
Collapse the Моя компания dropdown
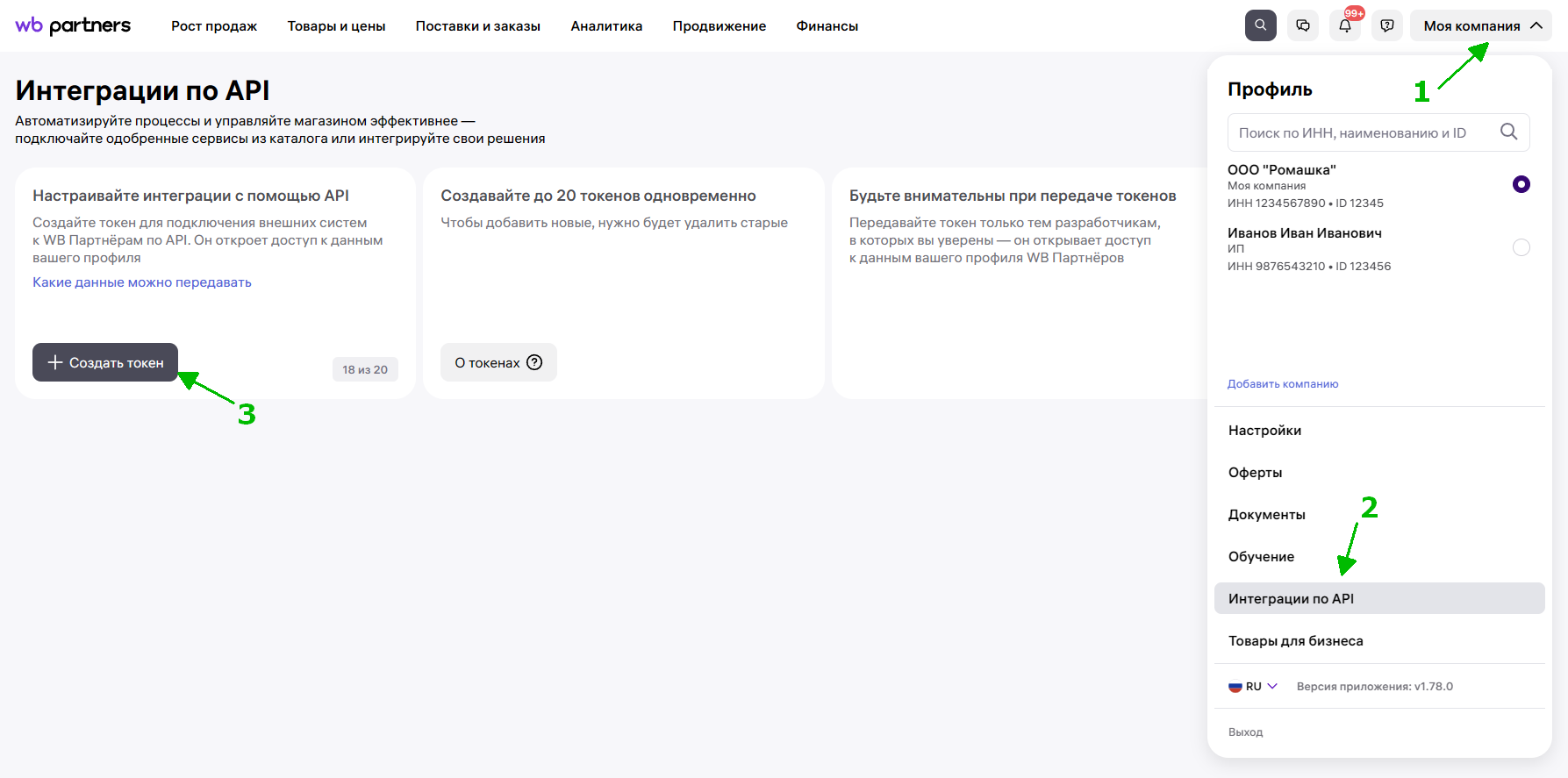coord(1536,25)
